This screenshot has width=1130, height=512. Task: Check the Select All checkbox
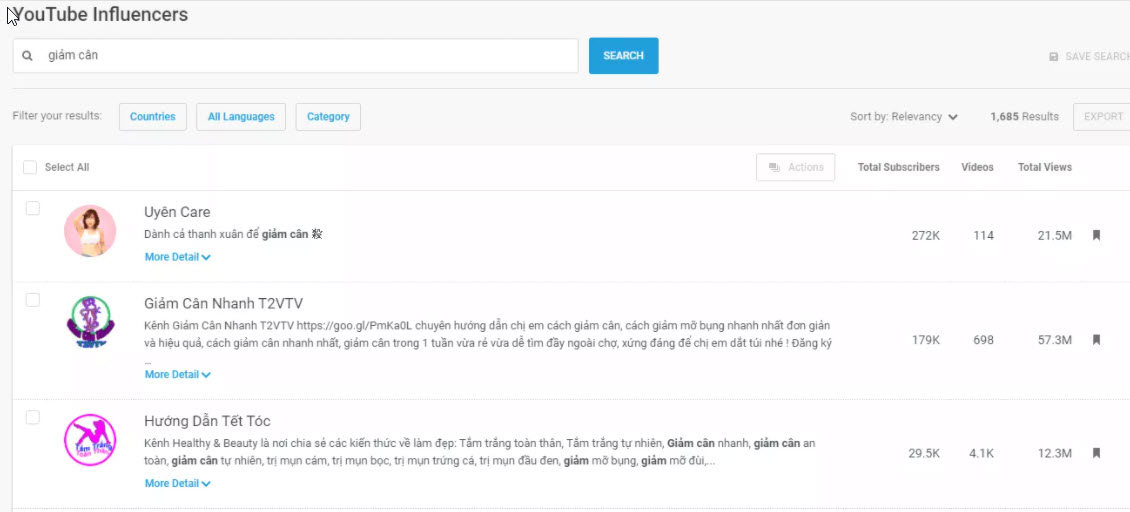coord(30,168)
